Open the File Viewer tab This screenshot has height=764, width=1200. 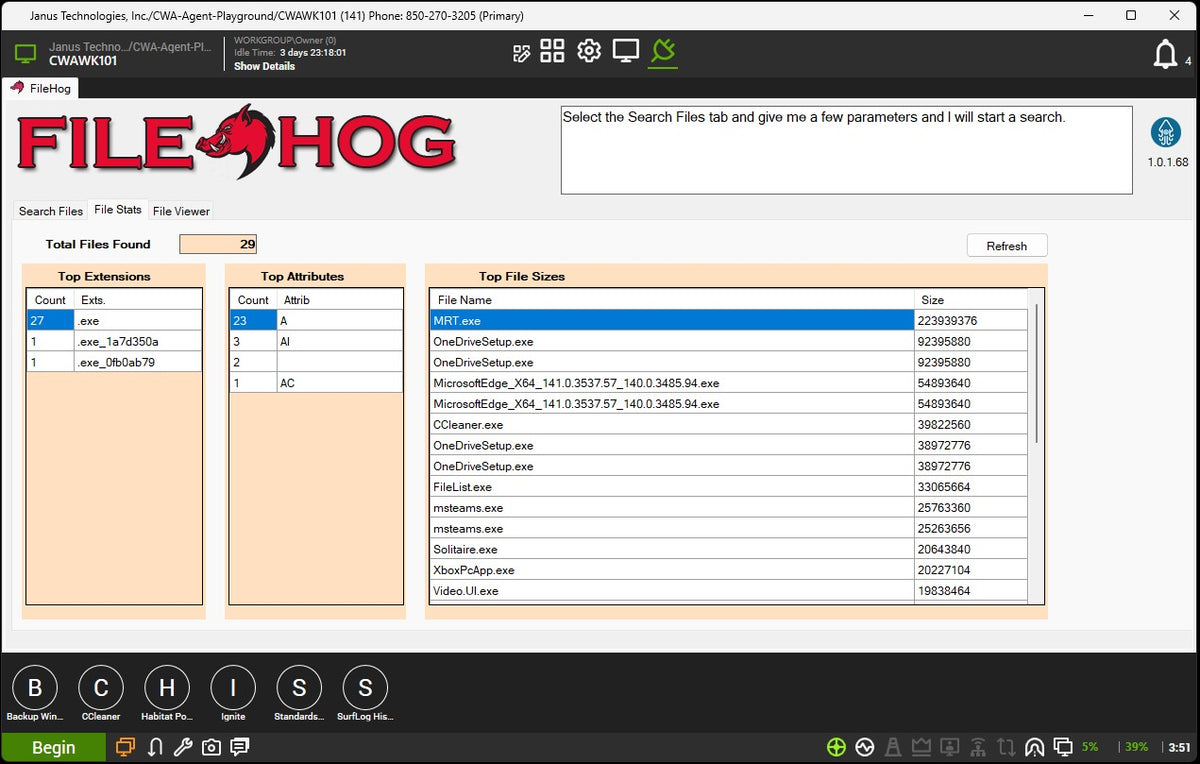(x=181, y=211)
